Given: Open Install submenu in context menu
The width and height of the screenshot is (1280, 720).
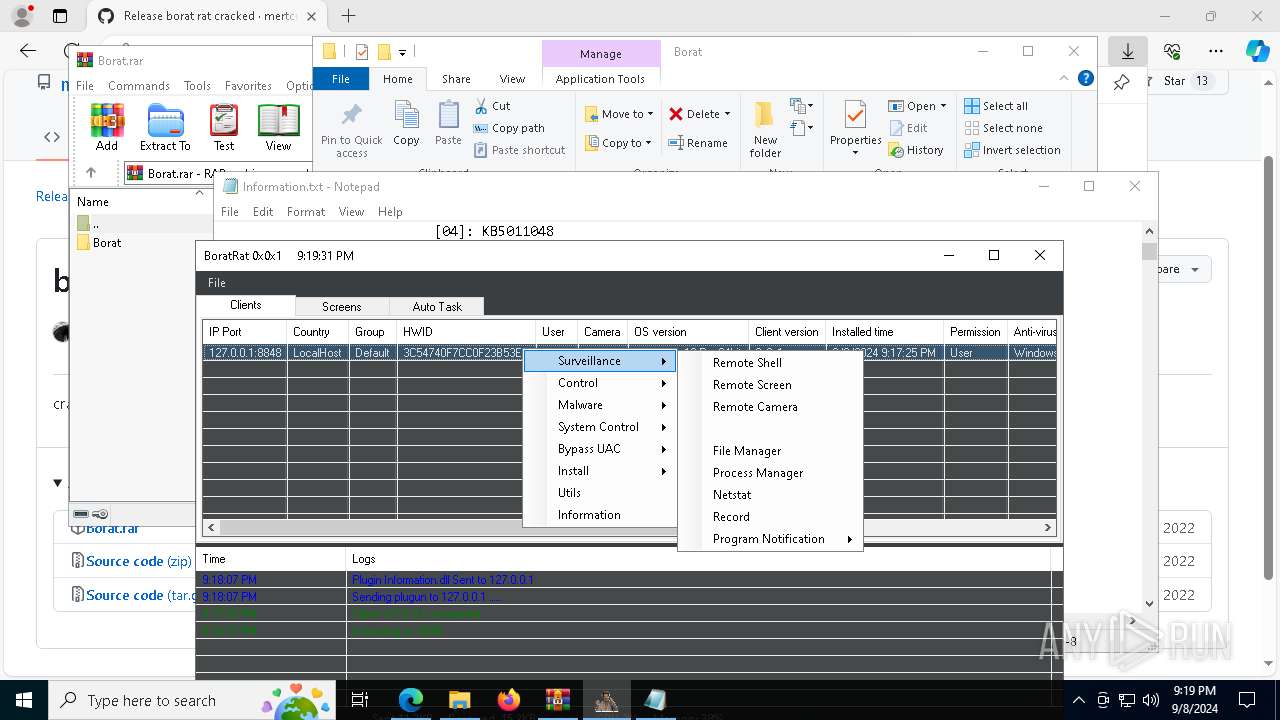Looking at the screenshot, I should coord(600,471).
